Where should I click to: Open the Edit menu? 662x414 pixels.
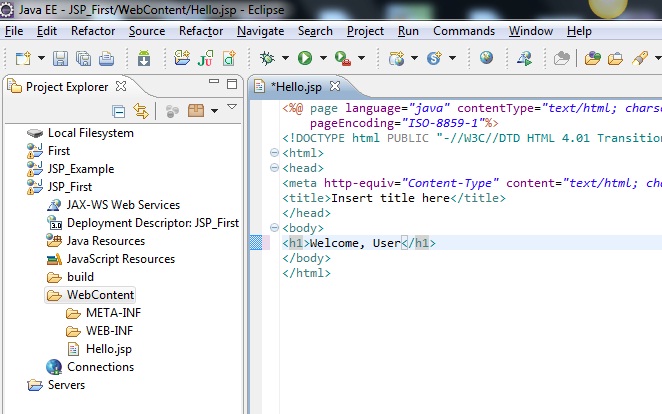coord(47,31)
